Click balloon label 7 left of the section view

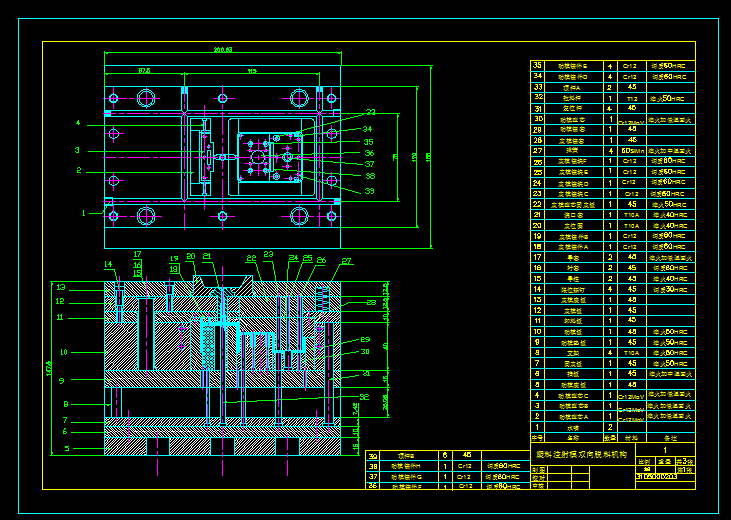(65, 421)
